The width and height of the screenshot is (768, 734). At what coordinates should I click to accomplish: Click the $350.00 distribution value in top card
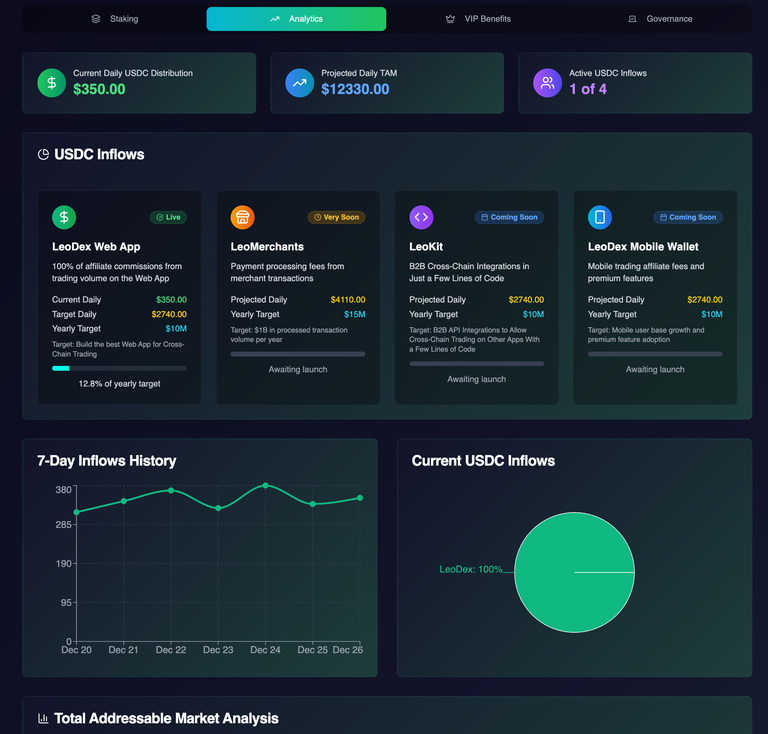pos(99,89)
